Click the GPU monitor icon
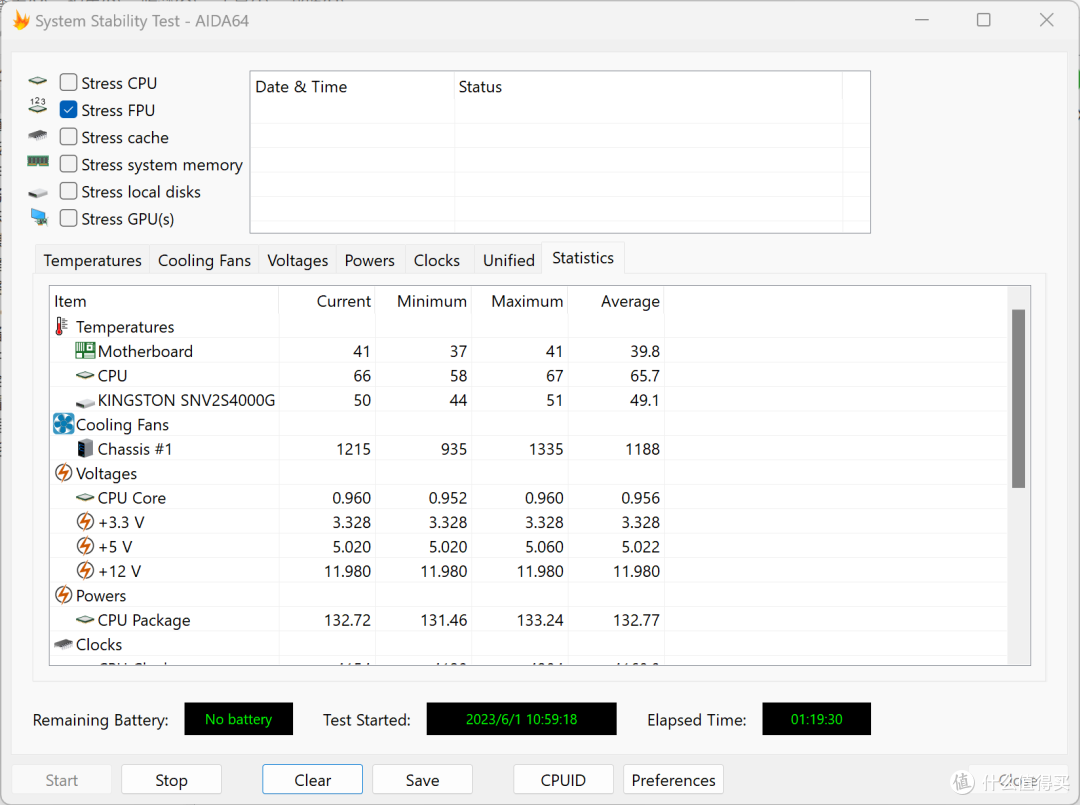This screenshot has height=805, width=1080. [x=39, y=218]
